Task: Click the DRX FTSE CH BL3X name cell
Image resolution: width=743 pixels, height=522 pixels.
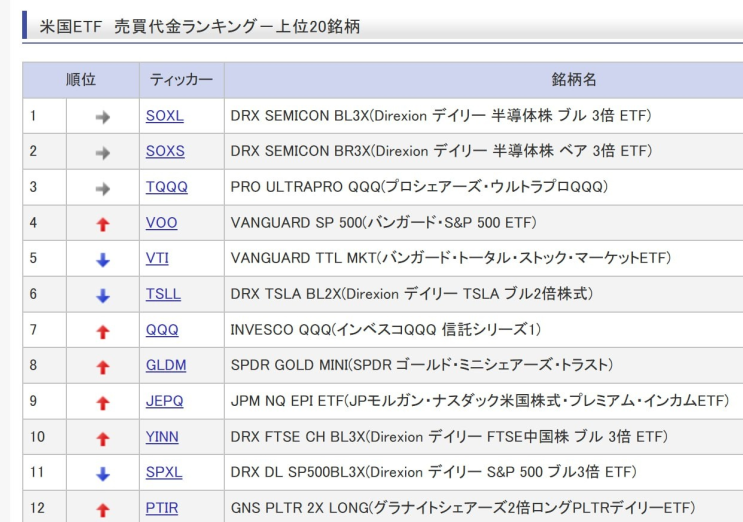Action: click(484, 437)
